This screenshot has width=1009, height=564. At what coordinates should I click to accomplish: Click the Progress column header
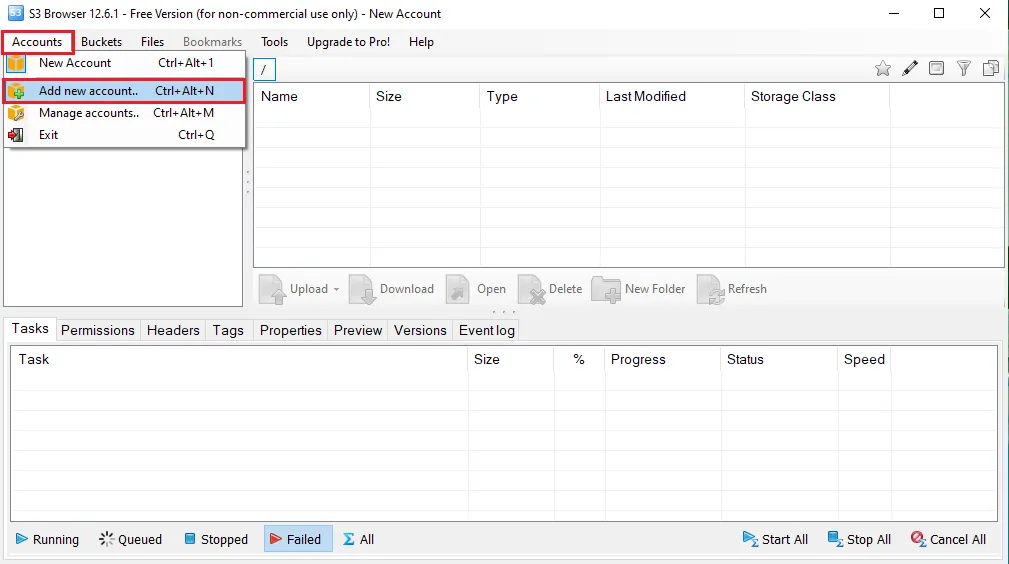(x=662, y=359)
